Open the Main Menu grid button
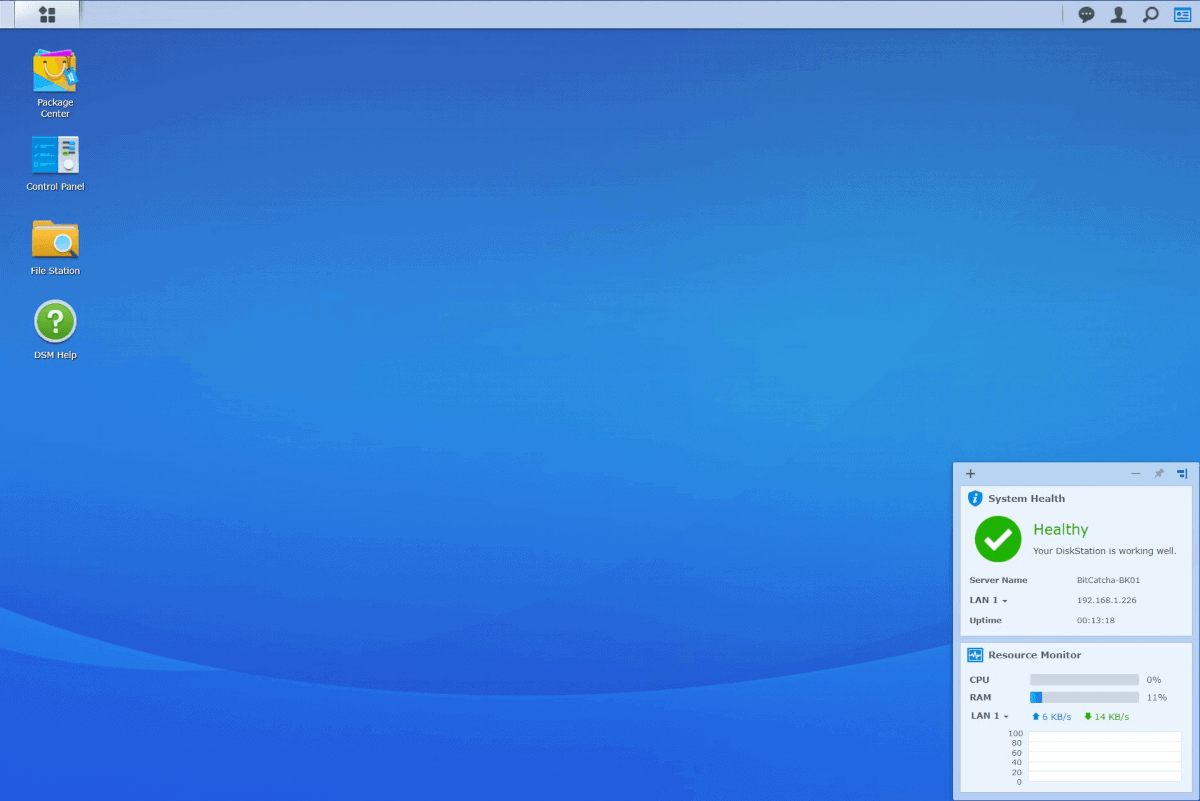The image size is (1200, 801). (47, 14)
